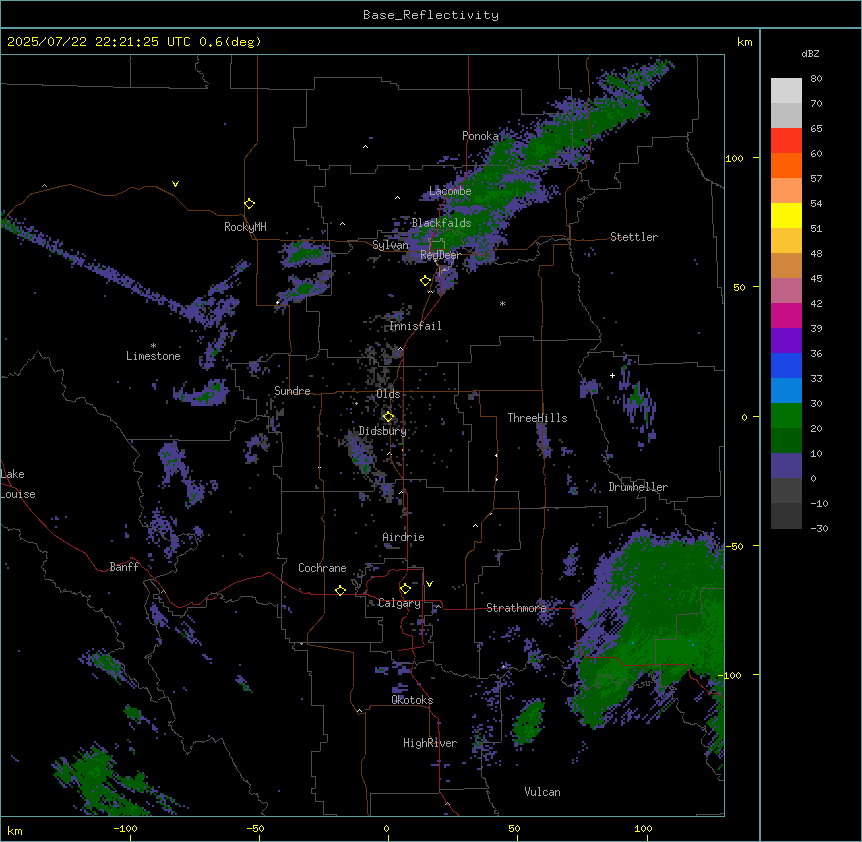Pick the bright yellow 51-54 dBZ swatch
The height and width of the screenshot is (842, 862).
tap(786, 215)
